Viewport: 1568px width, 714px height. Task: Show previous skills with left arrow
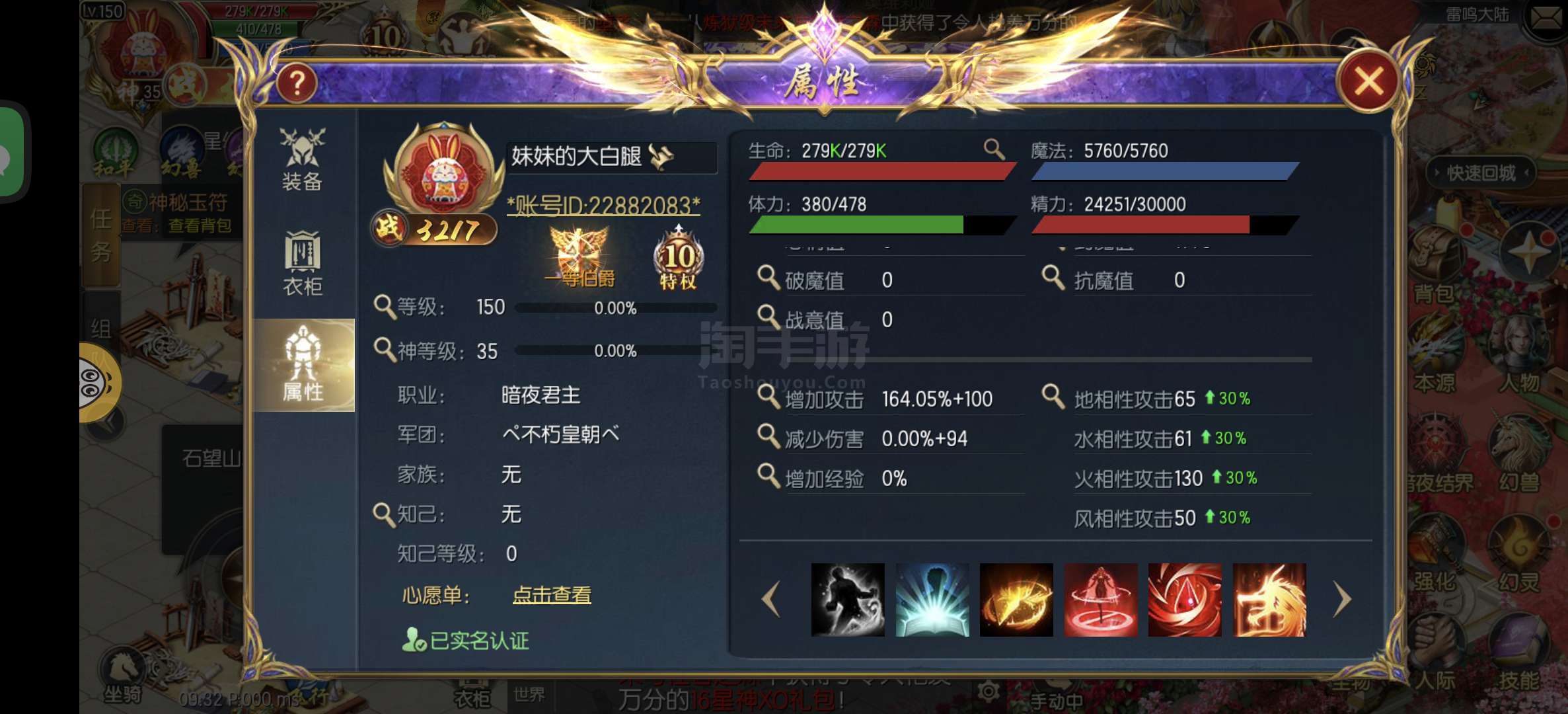click(x=771, y=600)
